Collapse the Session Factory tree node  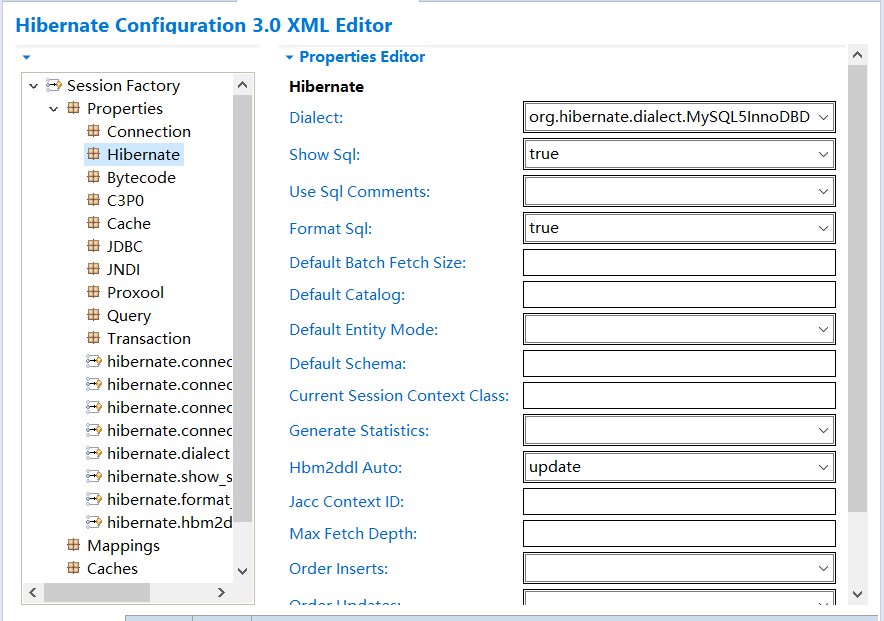coord(33,86)
